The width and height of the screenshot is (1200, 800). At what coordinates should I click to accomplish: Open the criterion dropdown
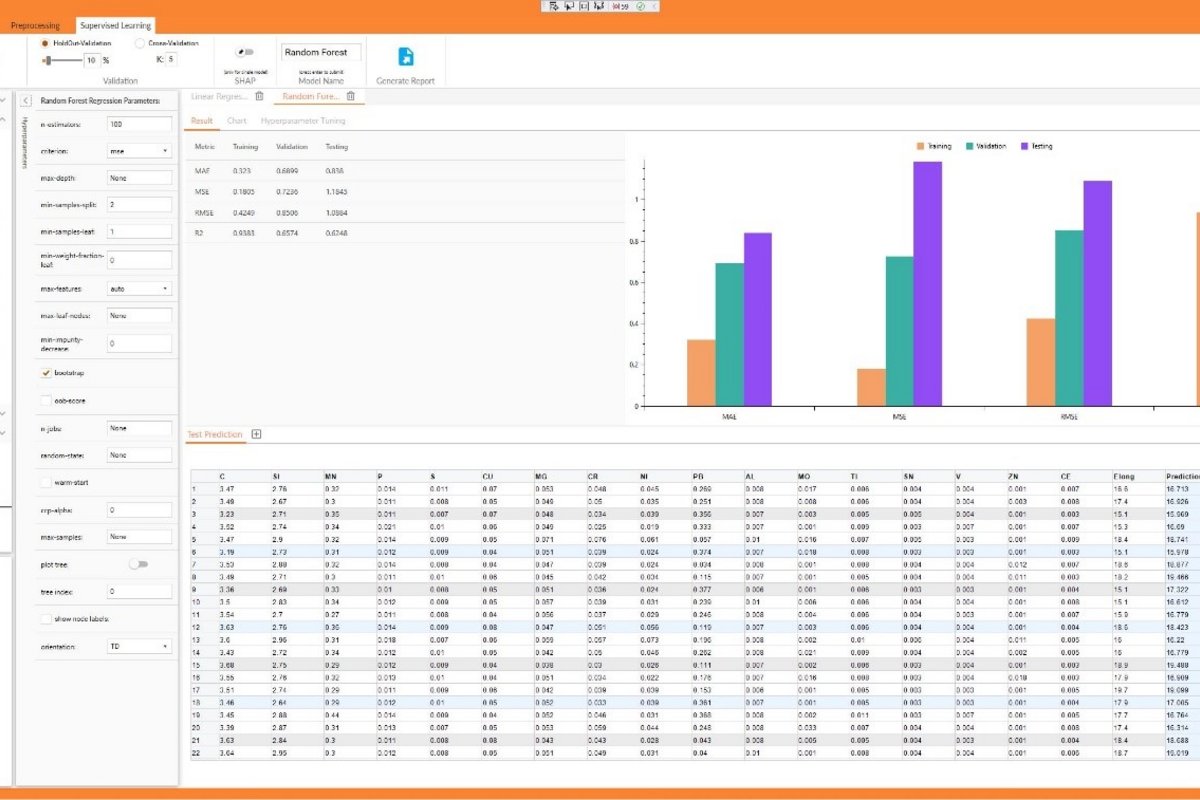tap(139, 151)
